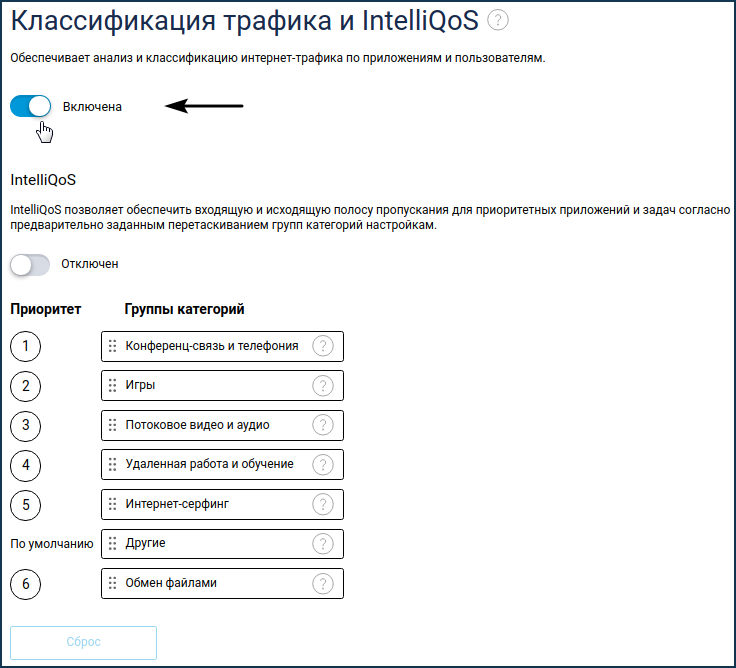Open help icon beside page title
The width and height of the screenshot is (736, 668).
click(498, 20)
